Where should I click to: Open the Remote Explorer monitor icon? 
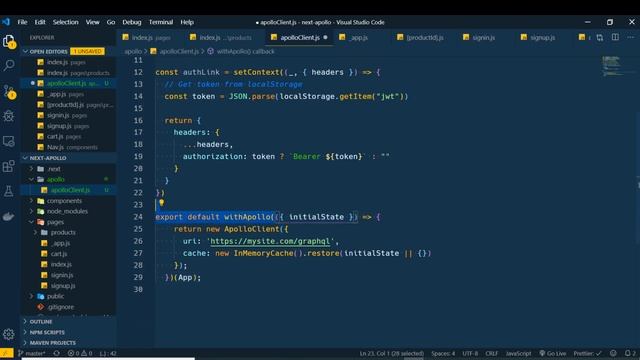point(9,141)
